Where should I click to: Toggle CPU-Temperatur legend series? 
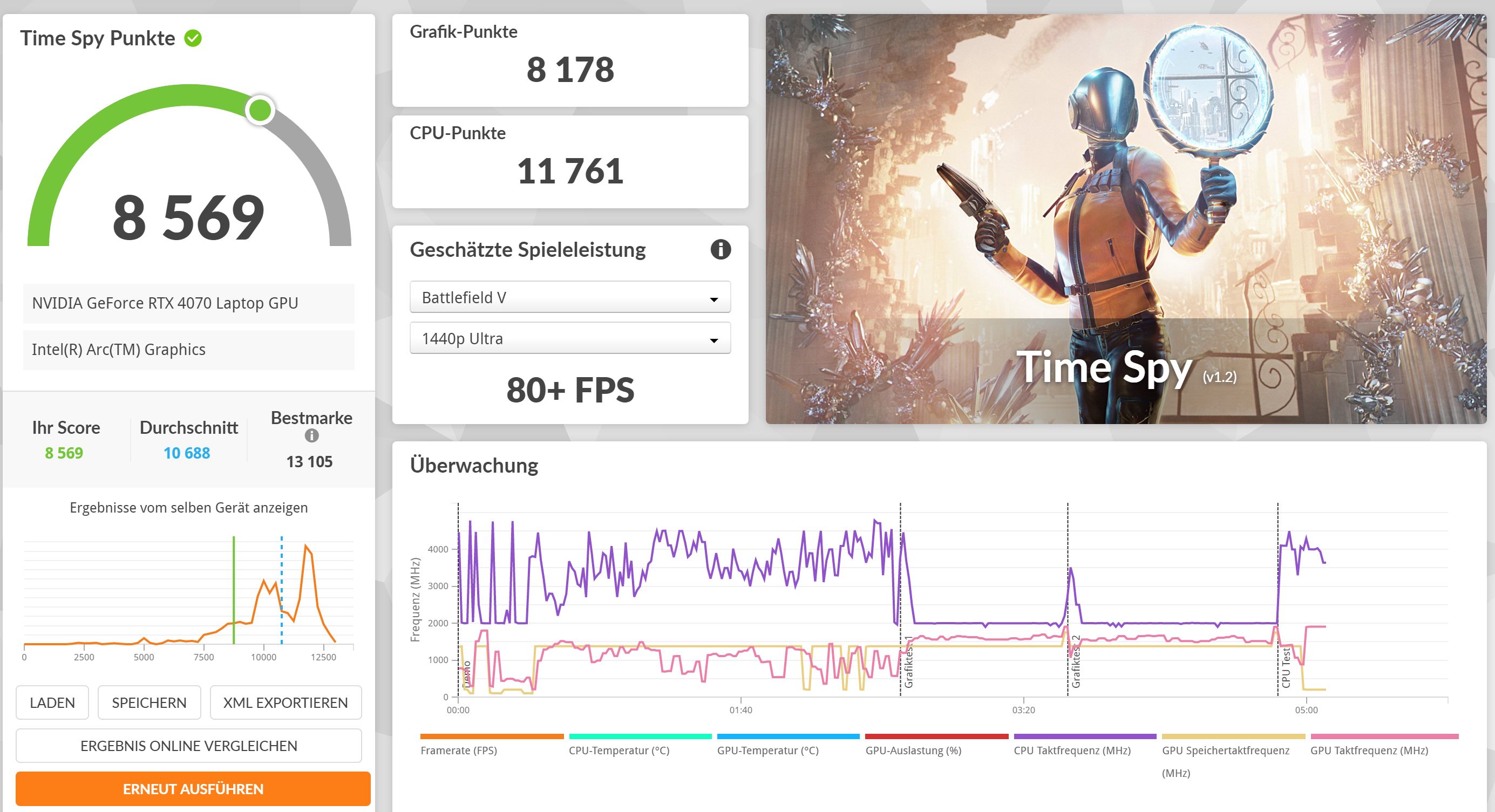[x=619, y=750]
